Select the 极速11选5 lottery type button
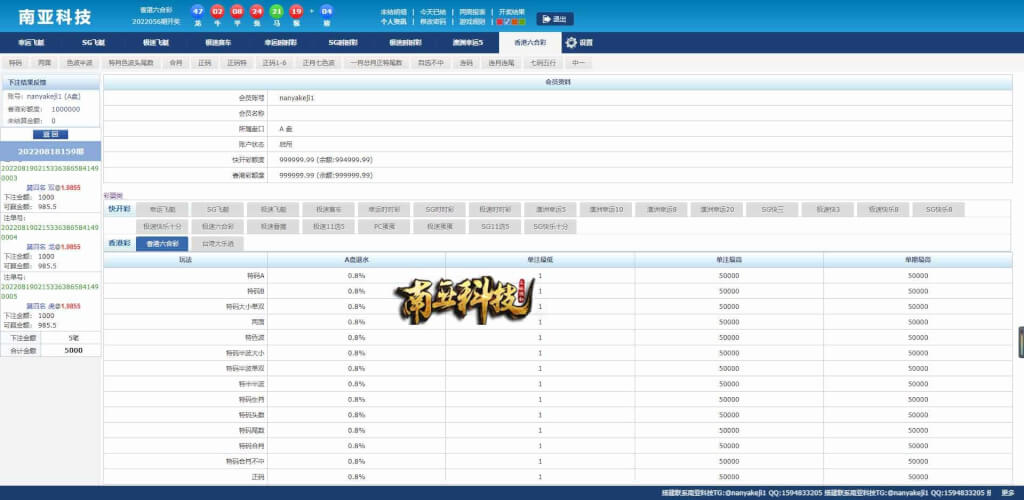 (x=328, y=227)
